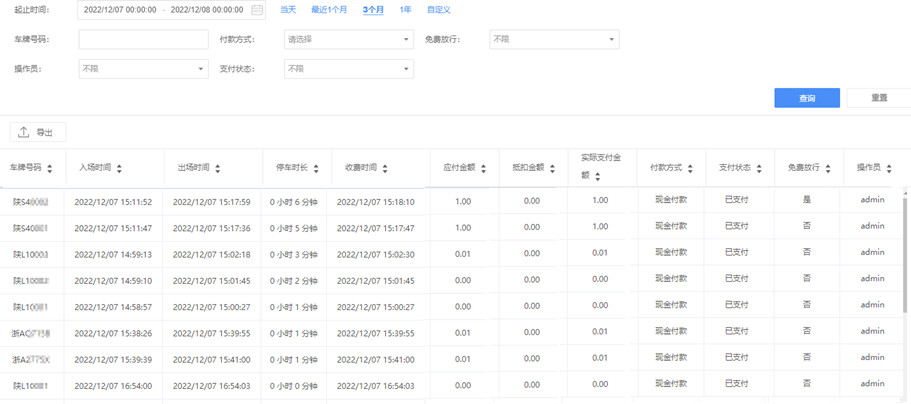
Task: Sort by 操作员 column arrows
Action: click(x=889, y=169)
